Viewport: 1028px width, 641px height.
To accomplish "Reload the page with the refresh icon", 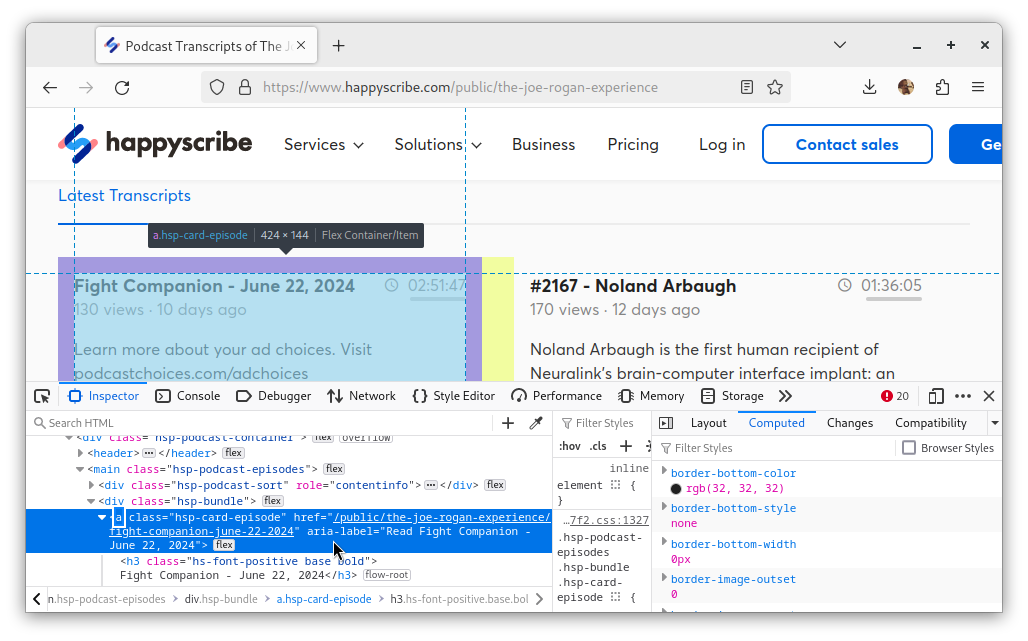I will (x=122, y=87).
